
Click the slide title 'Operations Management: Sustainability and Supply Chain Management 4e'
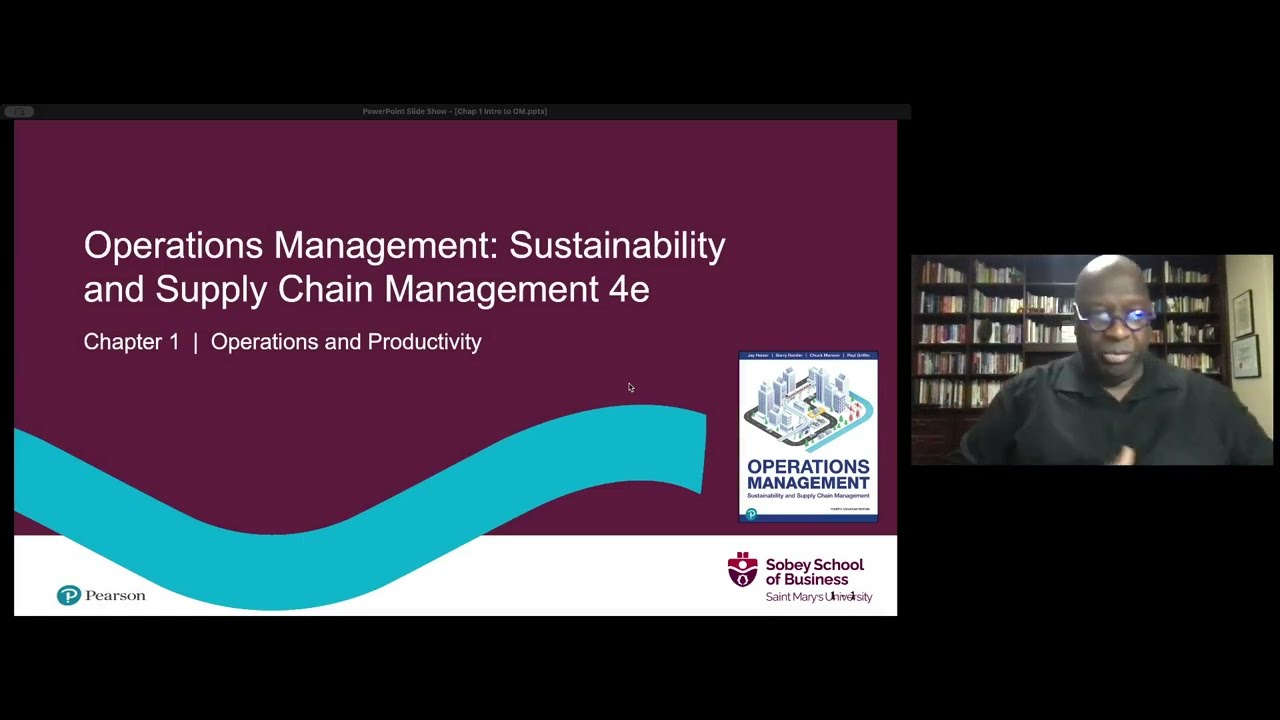pyautogui.click(x=404, y=267)
